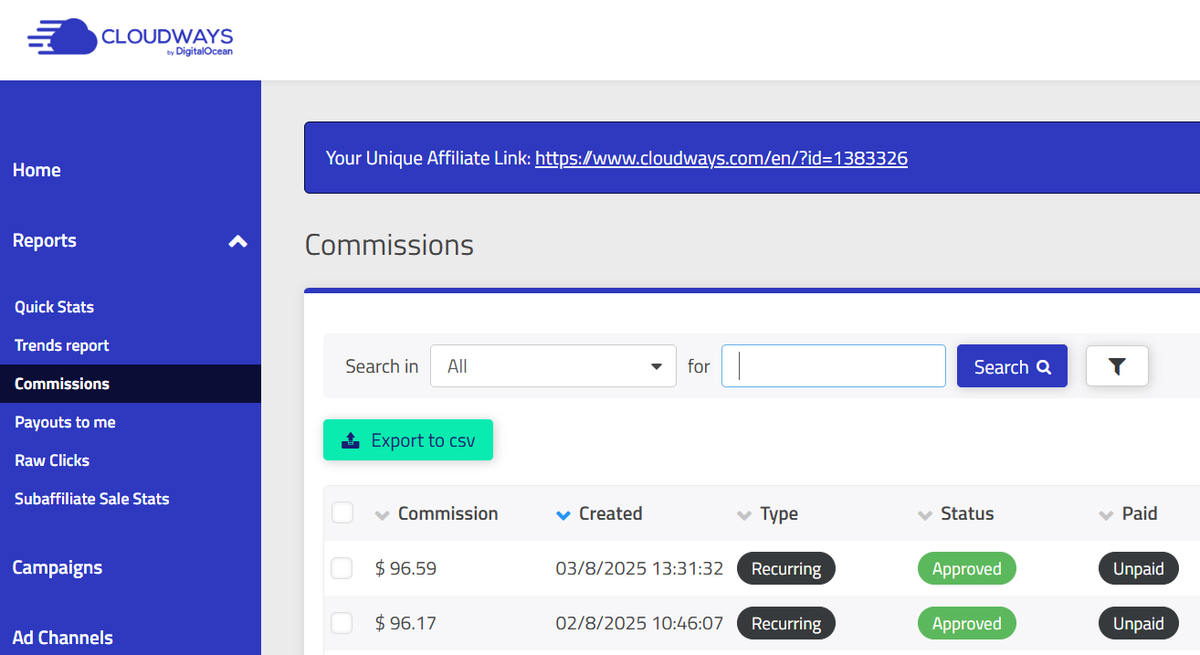1200x655 pixels.
Task: Open Subaffiliate Sale Stats
Action: click(x=92, y=498)
